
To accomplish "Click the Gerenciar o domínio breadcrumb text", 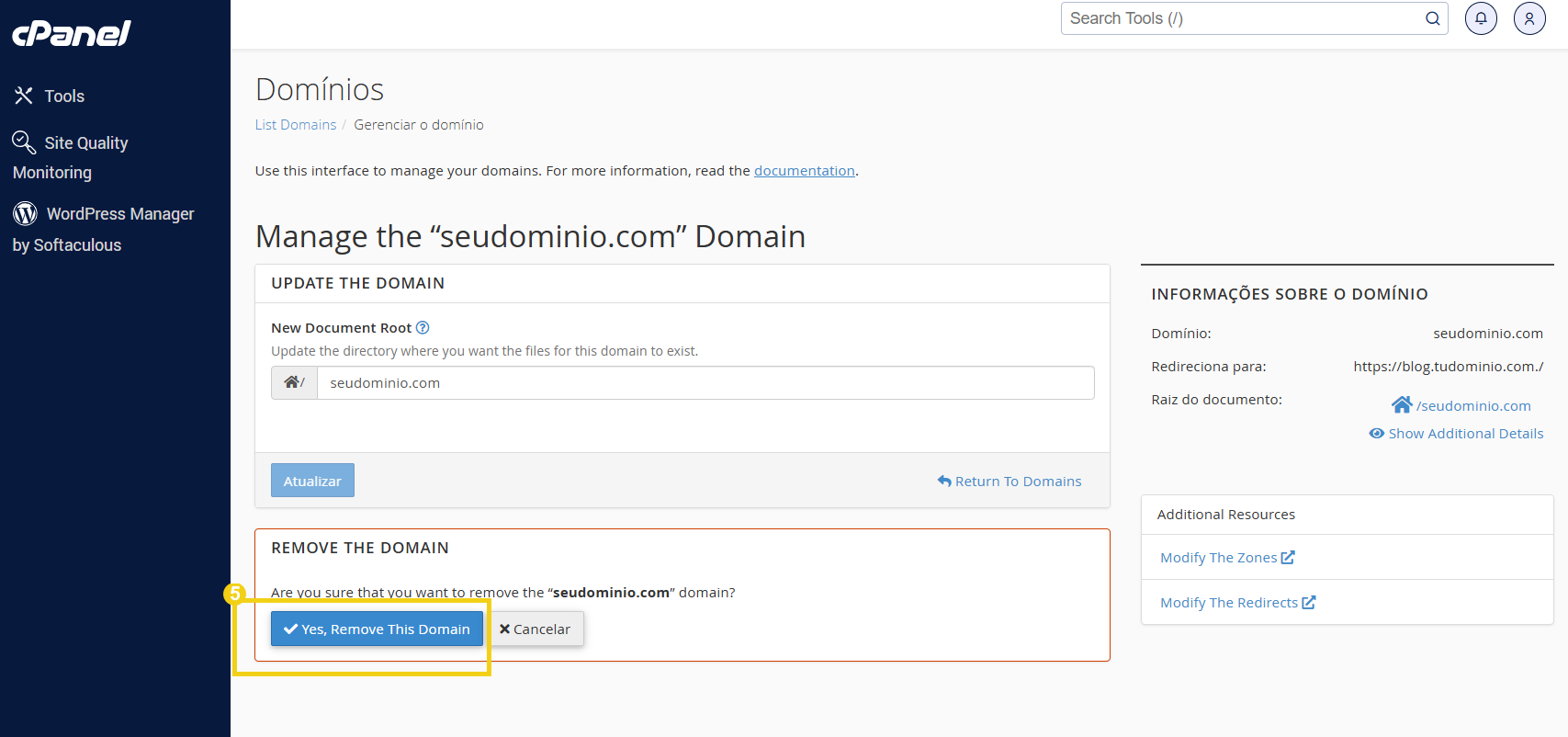I will (x=419, y=125).
